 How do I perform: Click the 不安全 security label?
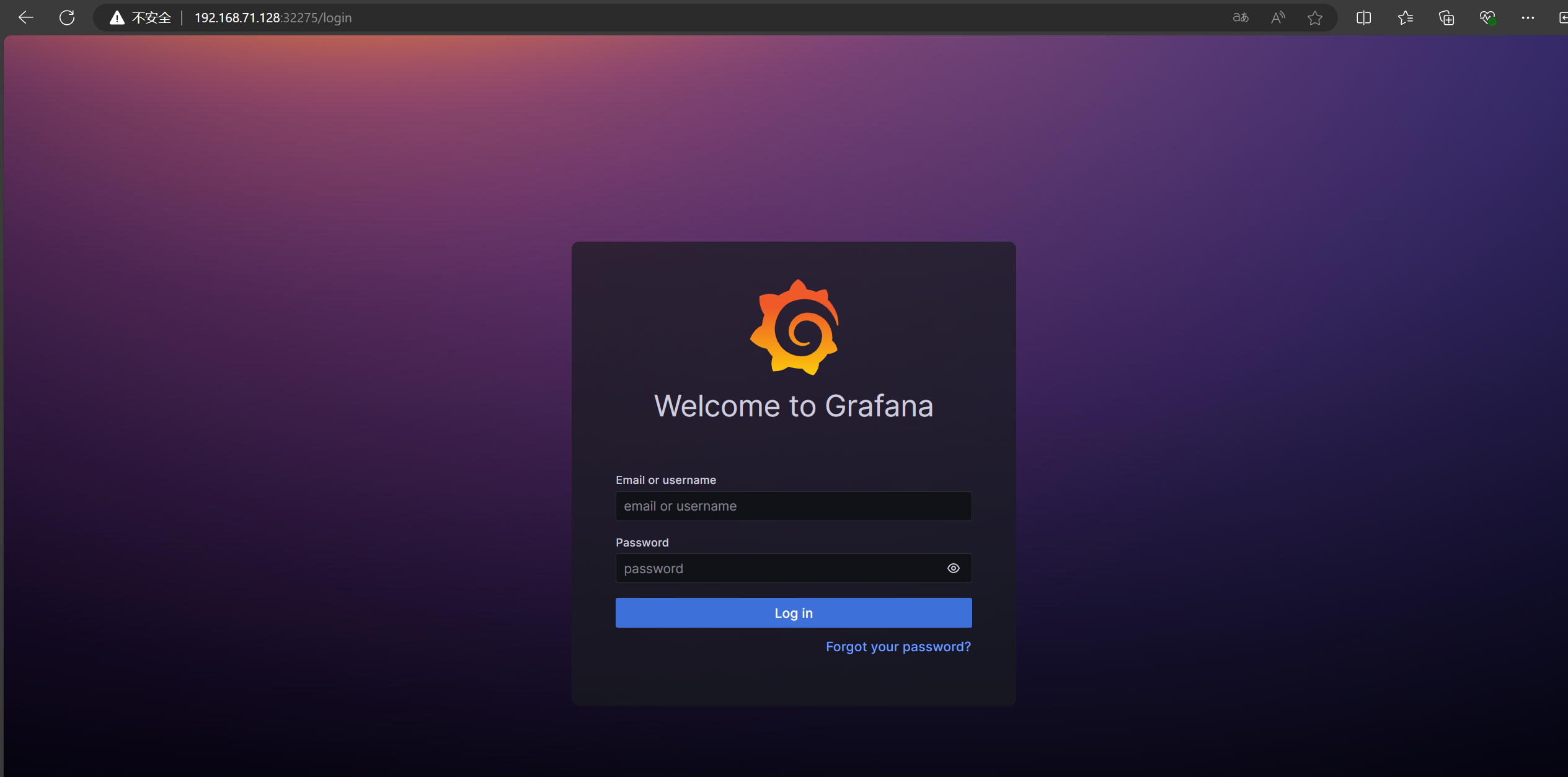pos(151,18)
